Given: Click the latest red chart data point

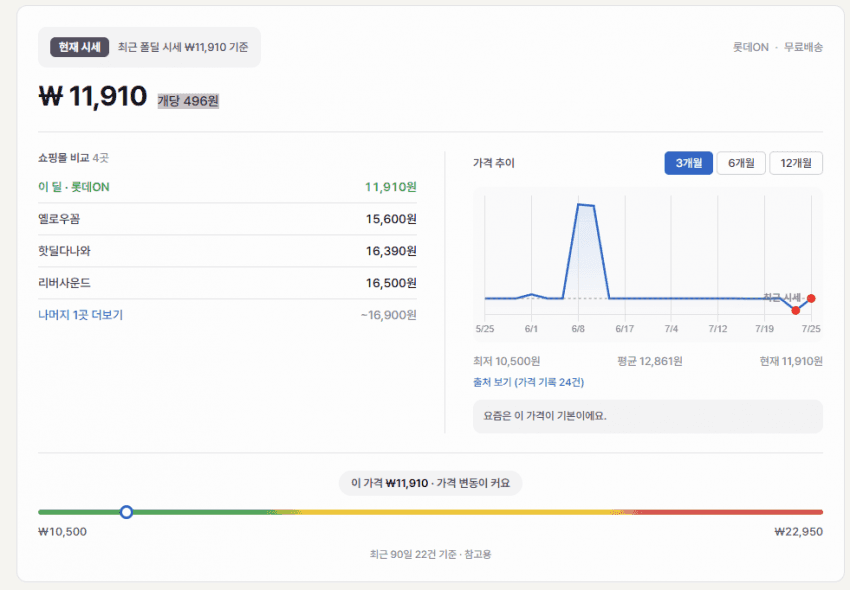Looking at the screenshot, I should [x=811, y=298].
